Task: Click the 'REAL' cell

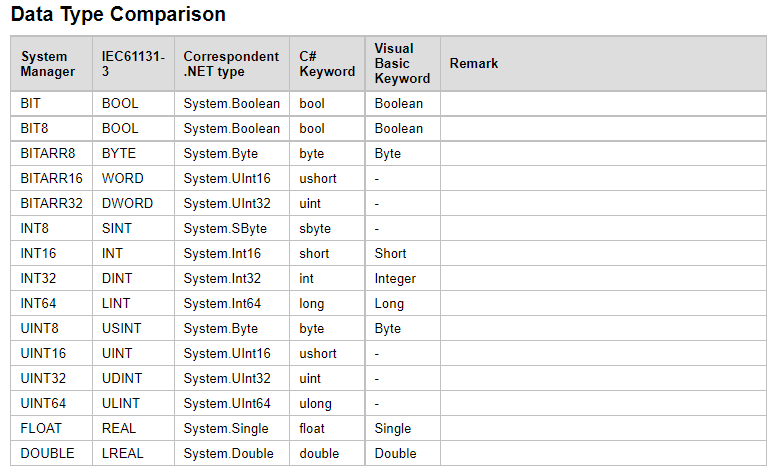Action: click(x=133, y=428)
